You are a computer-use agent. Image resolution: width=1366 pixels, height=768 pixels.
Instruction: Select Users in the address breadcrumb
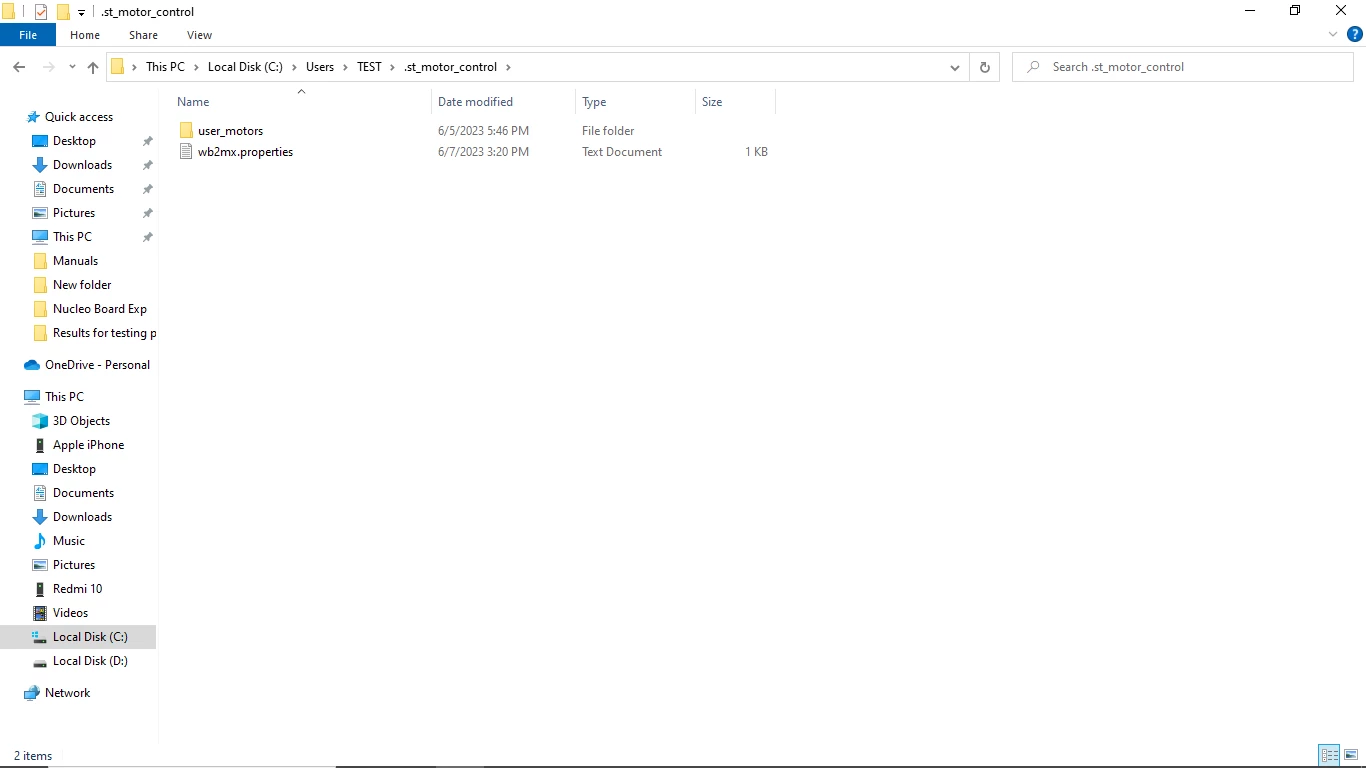tap(320, 67)
